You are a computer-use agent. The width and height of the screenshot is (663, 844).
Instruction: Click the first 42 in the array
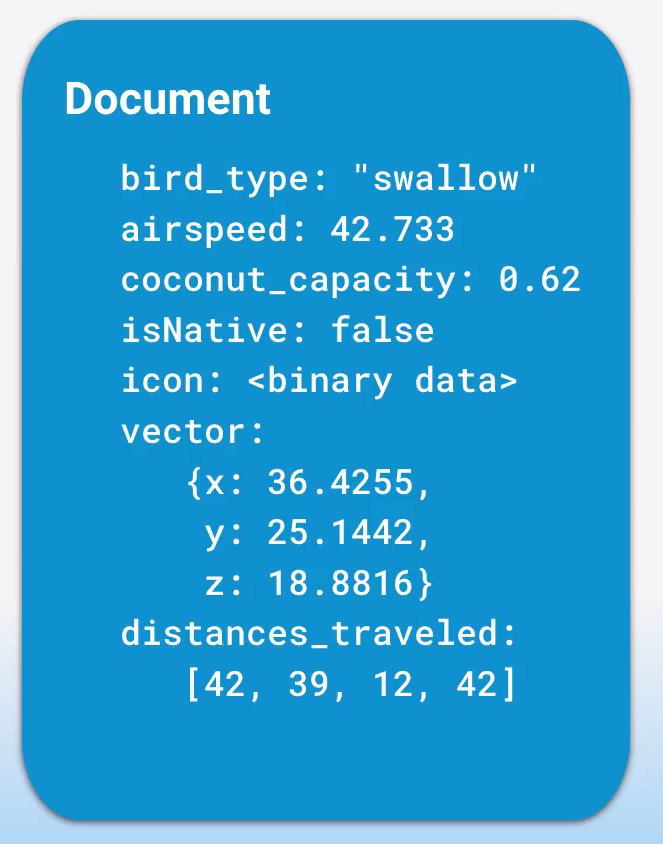225,684
